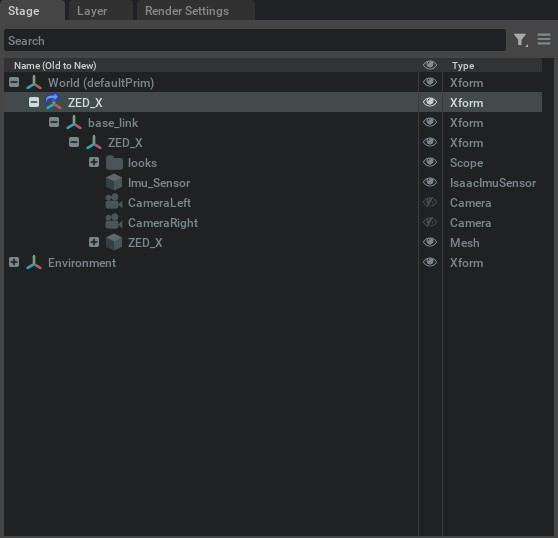
Task: Click the CameraRight camera icon
Action: pos(114,222)
